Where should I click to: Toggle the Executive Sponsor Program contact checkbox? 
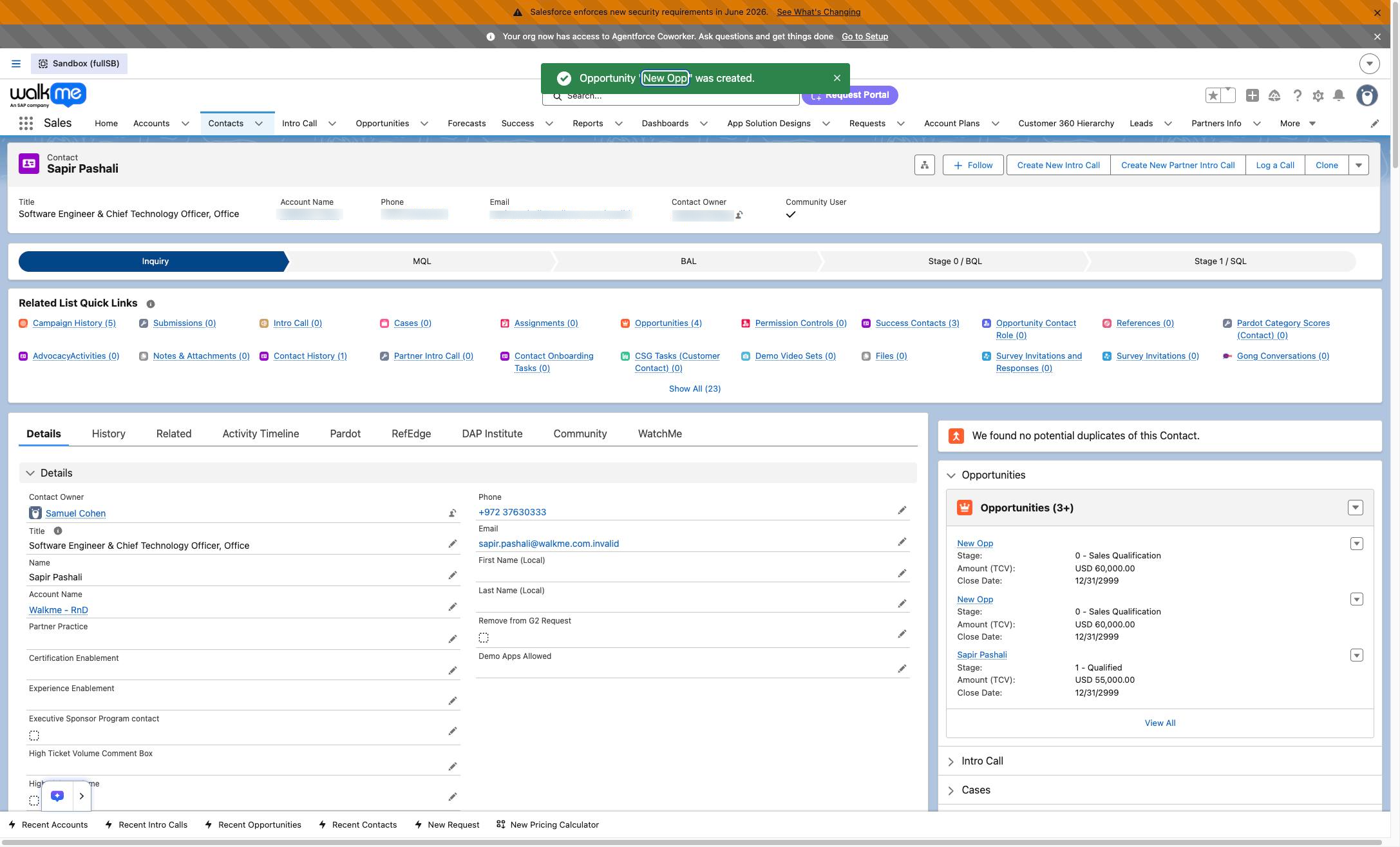[34, 736]
